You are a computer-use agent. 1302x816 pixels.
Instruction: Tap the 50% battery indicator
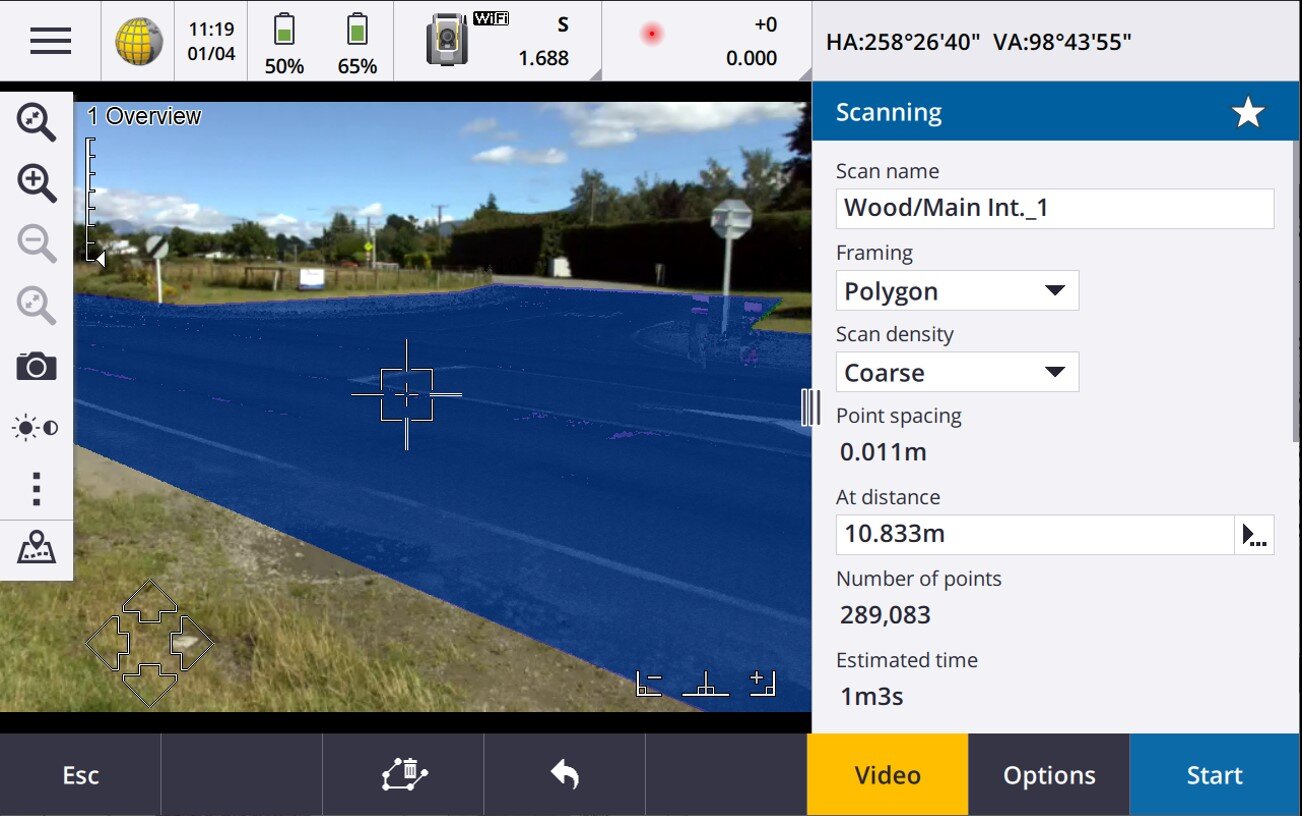point(284,43)
